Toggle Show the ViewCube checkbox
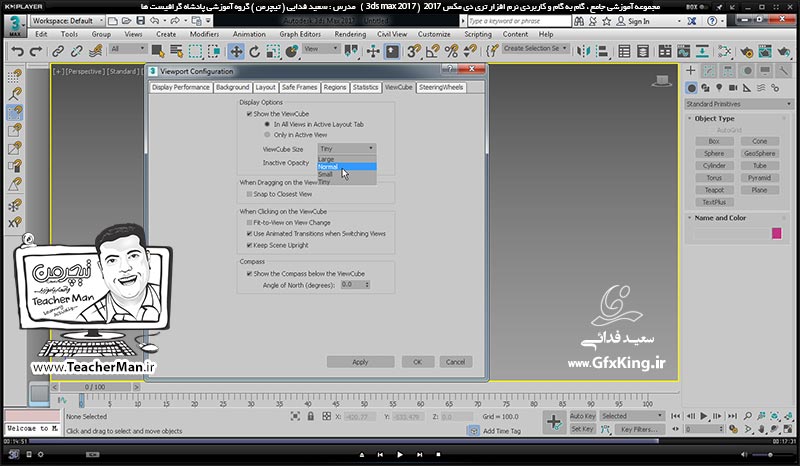 click(x=249, y=114)
